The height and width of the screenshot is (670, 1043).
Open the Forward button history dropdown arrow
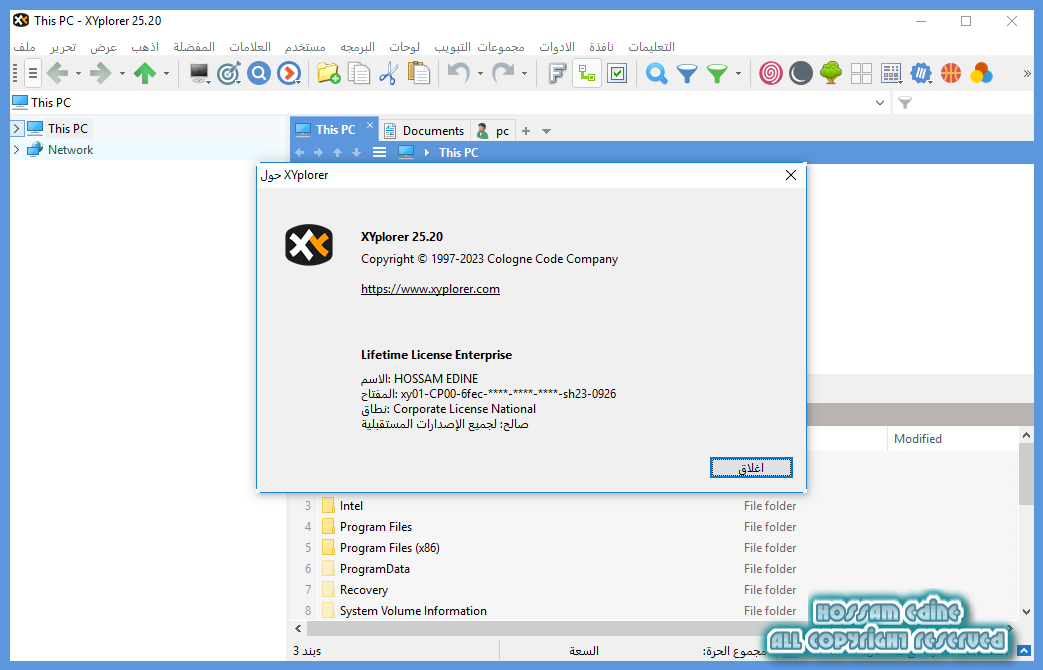pos(122,74)
